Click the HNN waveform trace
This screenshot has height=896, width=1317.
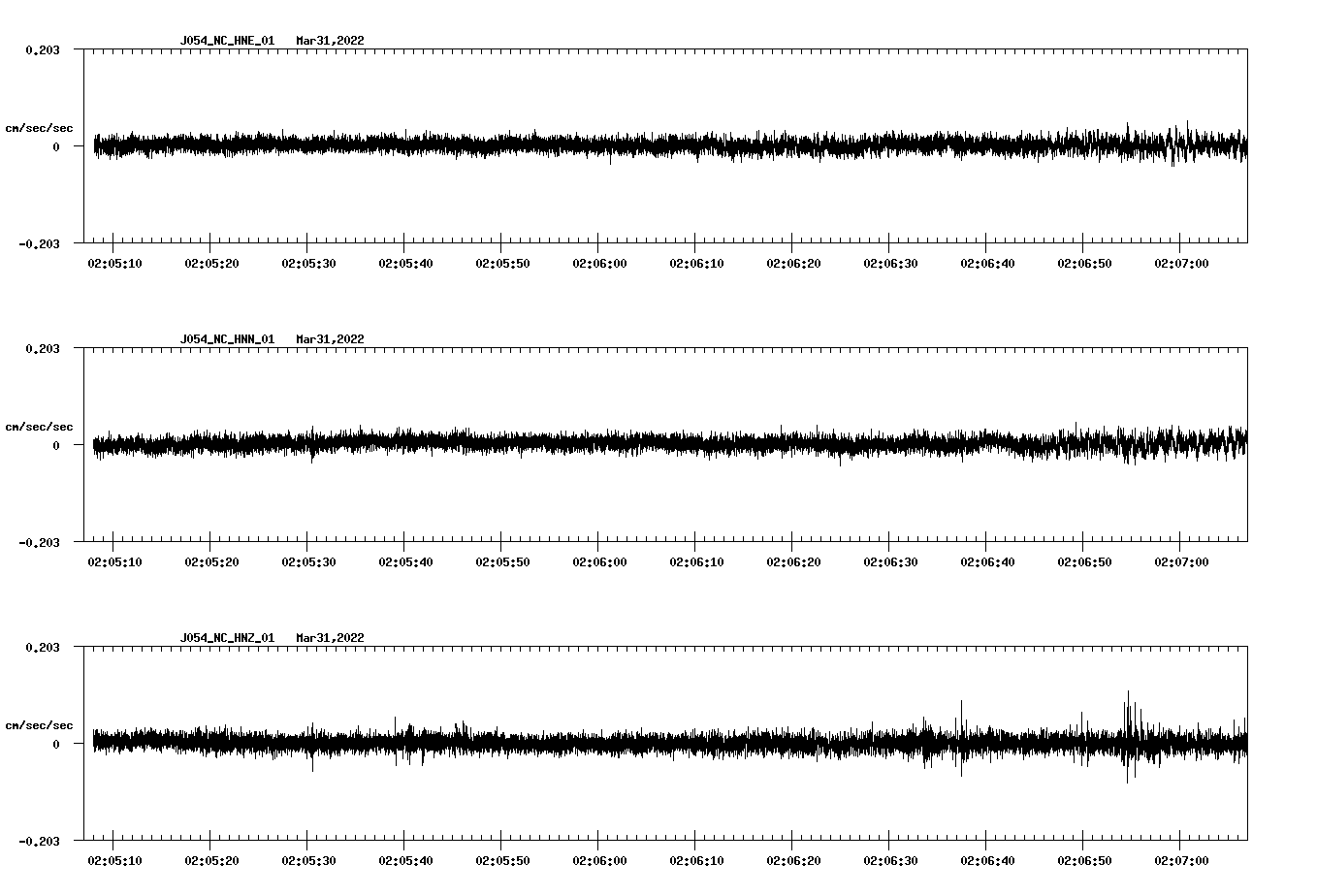point(669,444)
